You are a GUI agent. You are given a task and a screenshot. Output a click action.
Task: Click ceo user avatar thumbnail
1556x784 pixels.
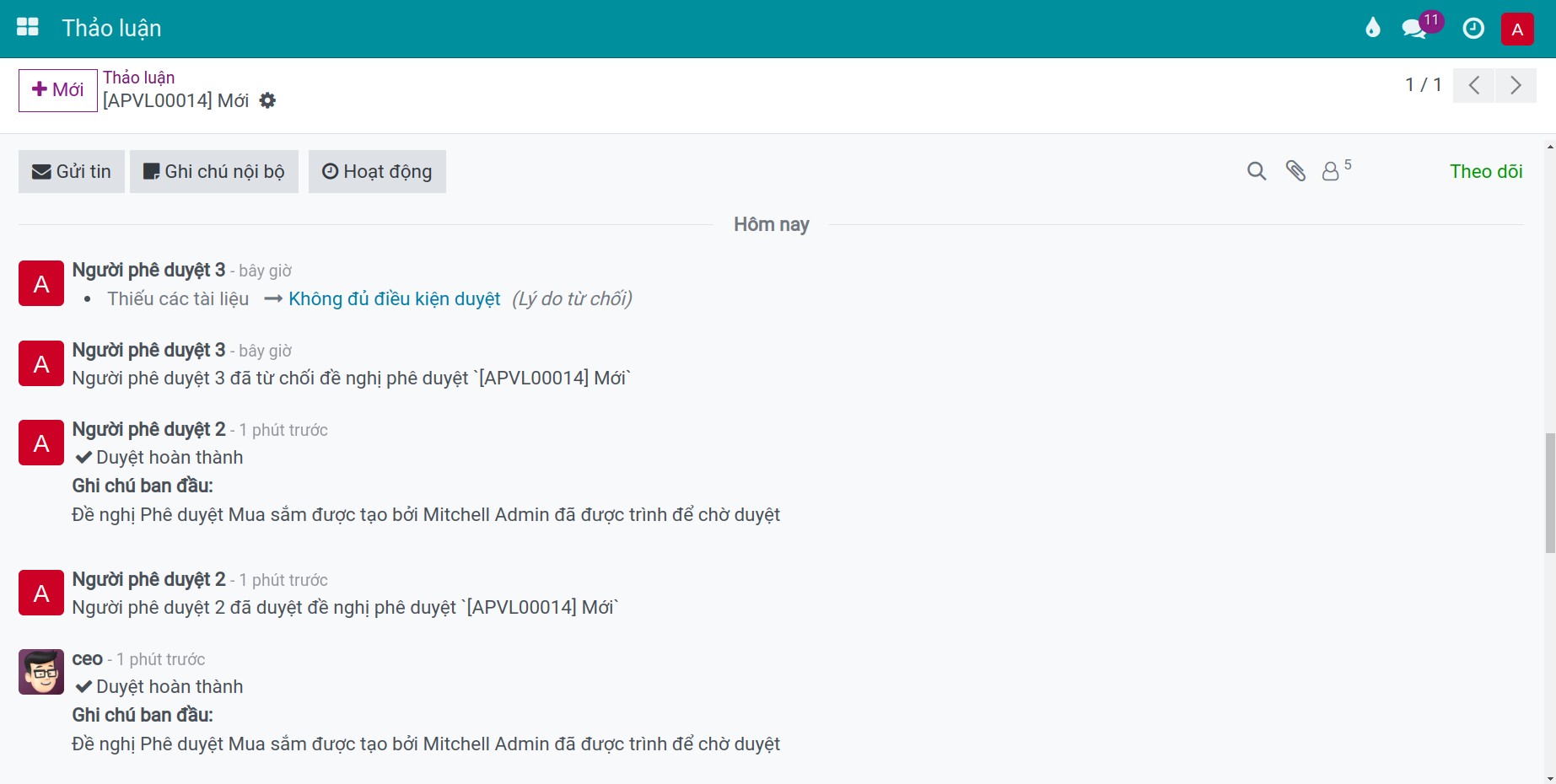click(x=41, y=672)
